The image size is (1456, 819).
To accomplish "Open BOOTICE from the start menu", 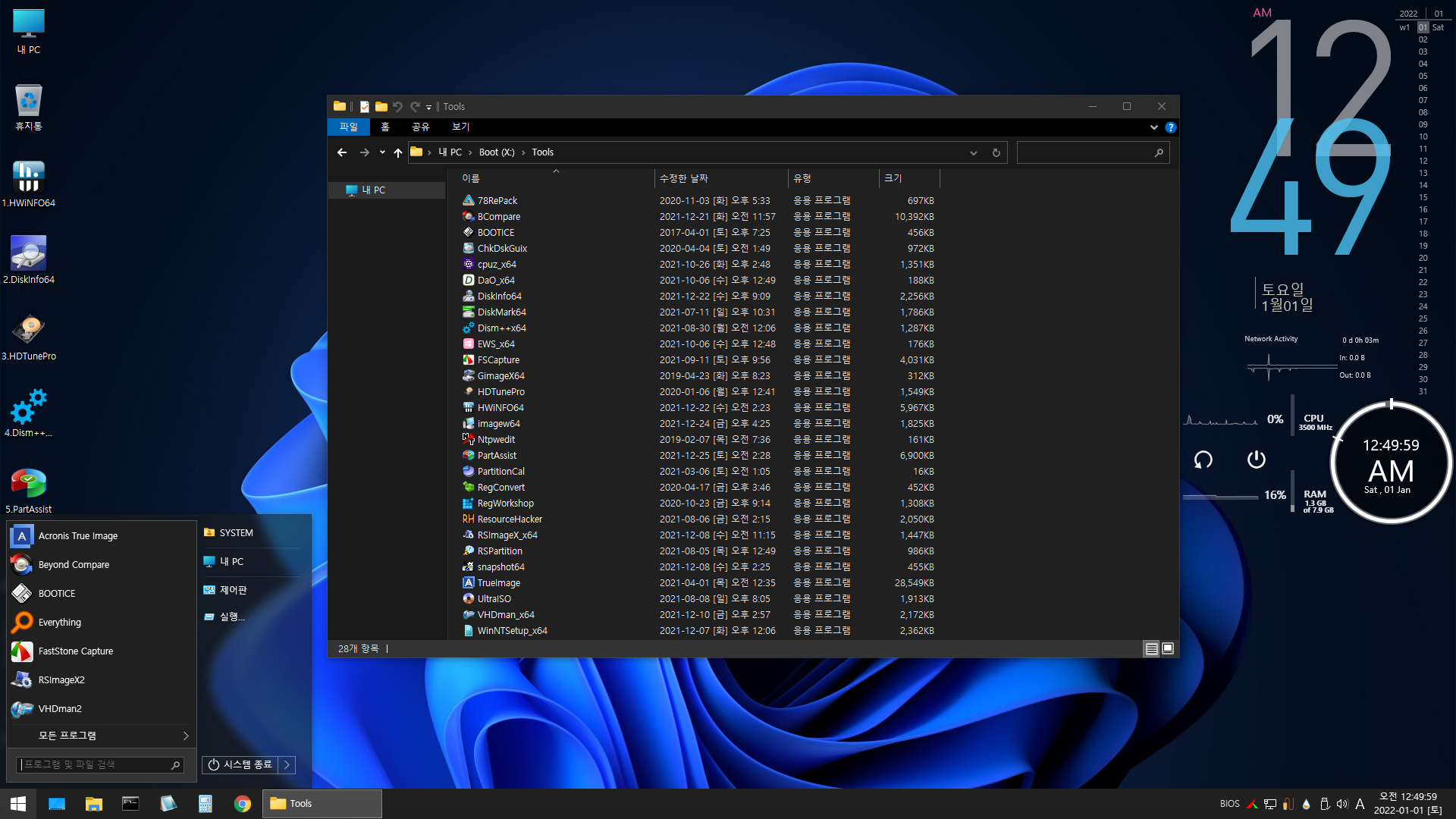I will point(102,594).
